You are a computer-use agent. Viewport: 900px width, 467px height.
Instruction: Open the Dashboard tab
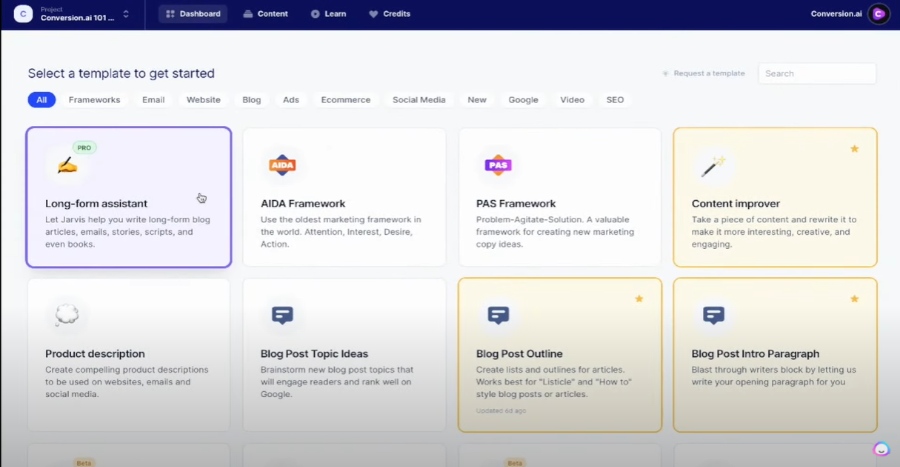pyautogui.click(x=193, y=14)
